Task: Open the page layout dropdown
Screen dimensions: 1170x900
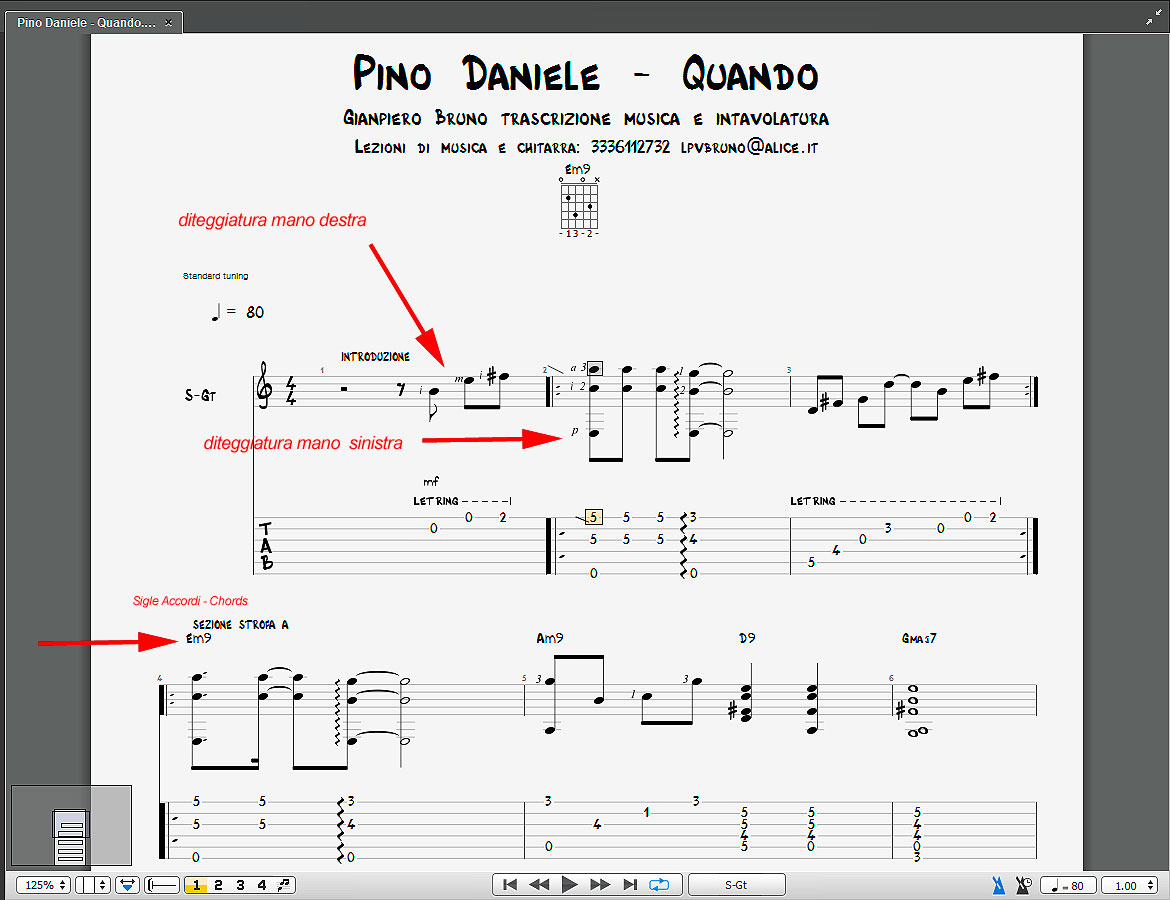Action: coord(93,885)
